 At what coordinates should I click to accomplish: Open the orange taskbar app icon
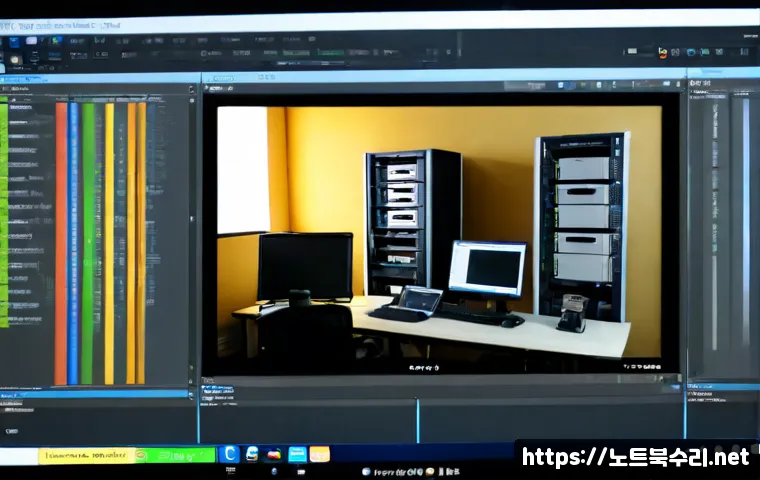point(319,454)
